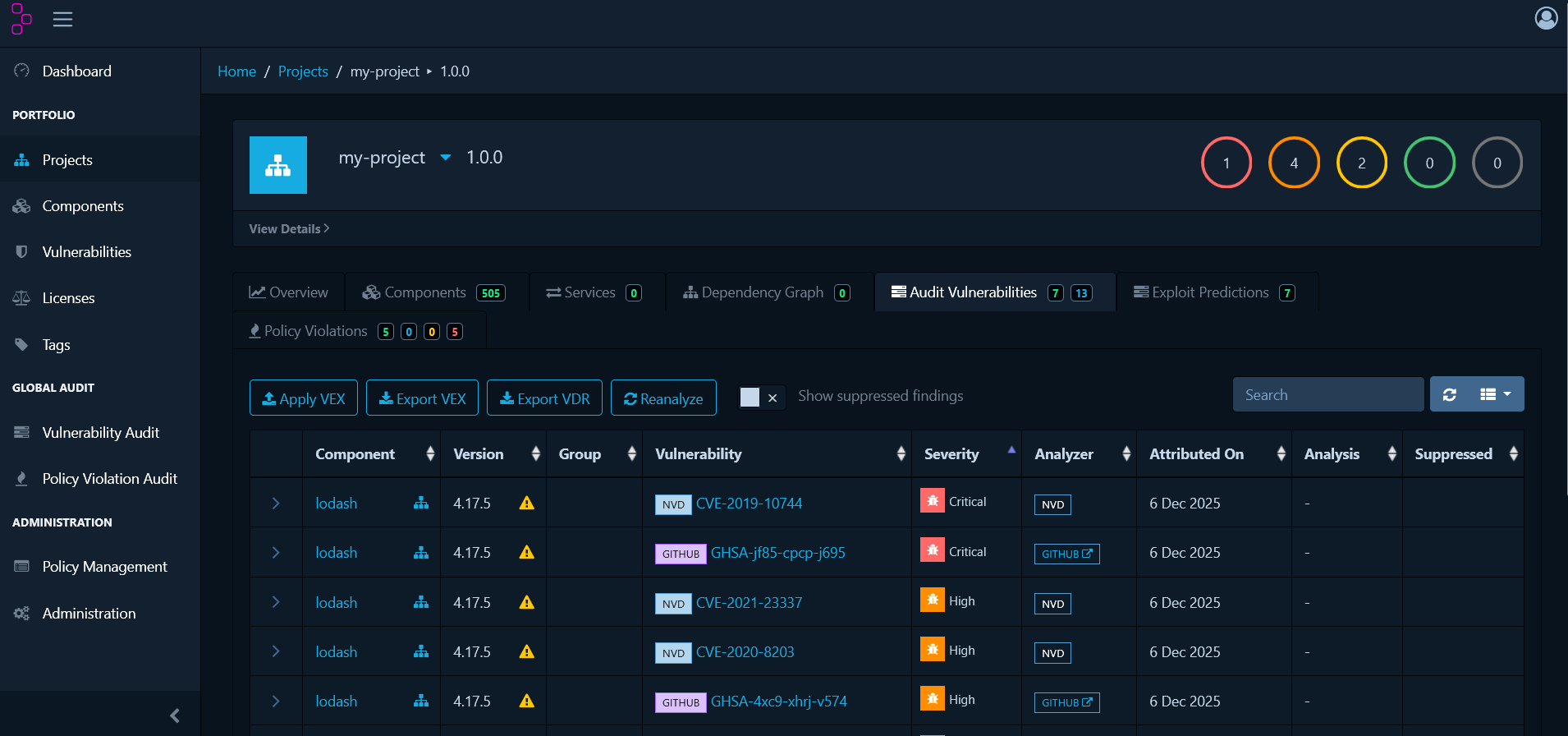Open Licenses in the sidebar
The height and width of the screenshot is (736, 1568).
[100, 298]
